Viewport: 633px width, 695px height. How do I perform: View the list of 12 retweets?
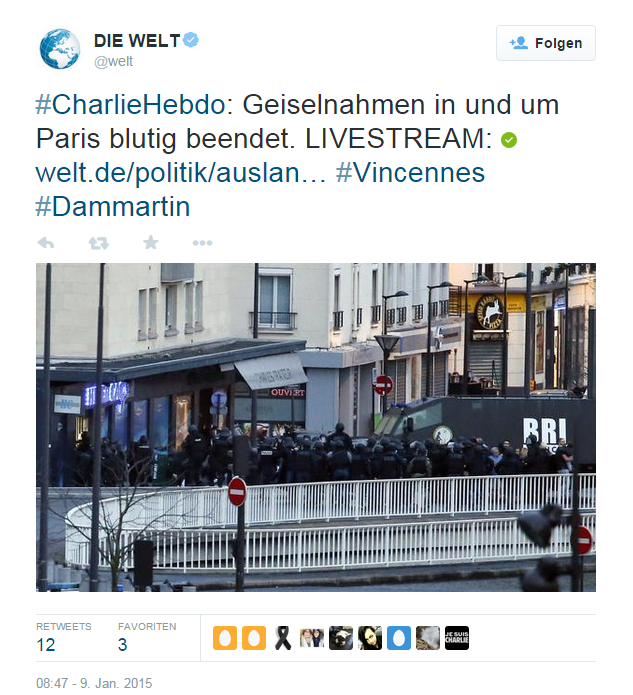64,637
